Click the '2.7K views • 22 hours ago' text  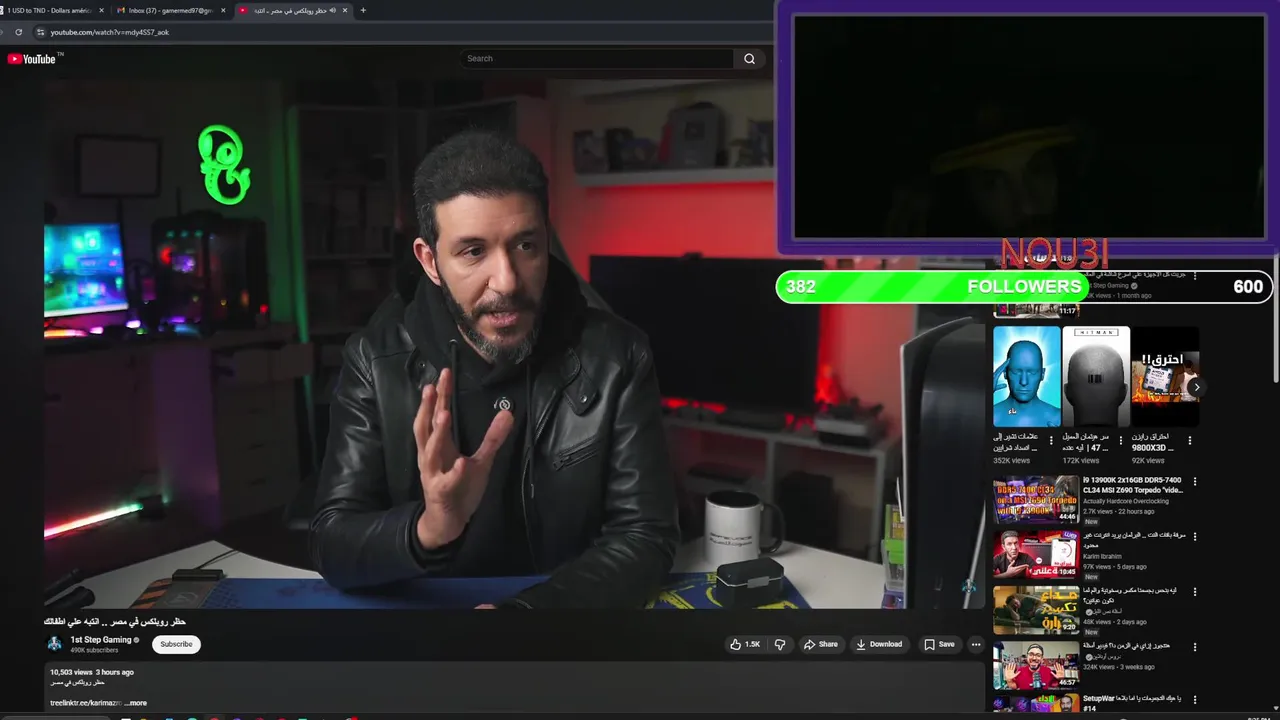coord(1119,512)
